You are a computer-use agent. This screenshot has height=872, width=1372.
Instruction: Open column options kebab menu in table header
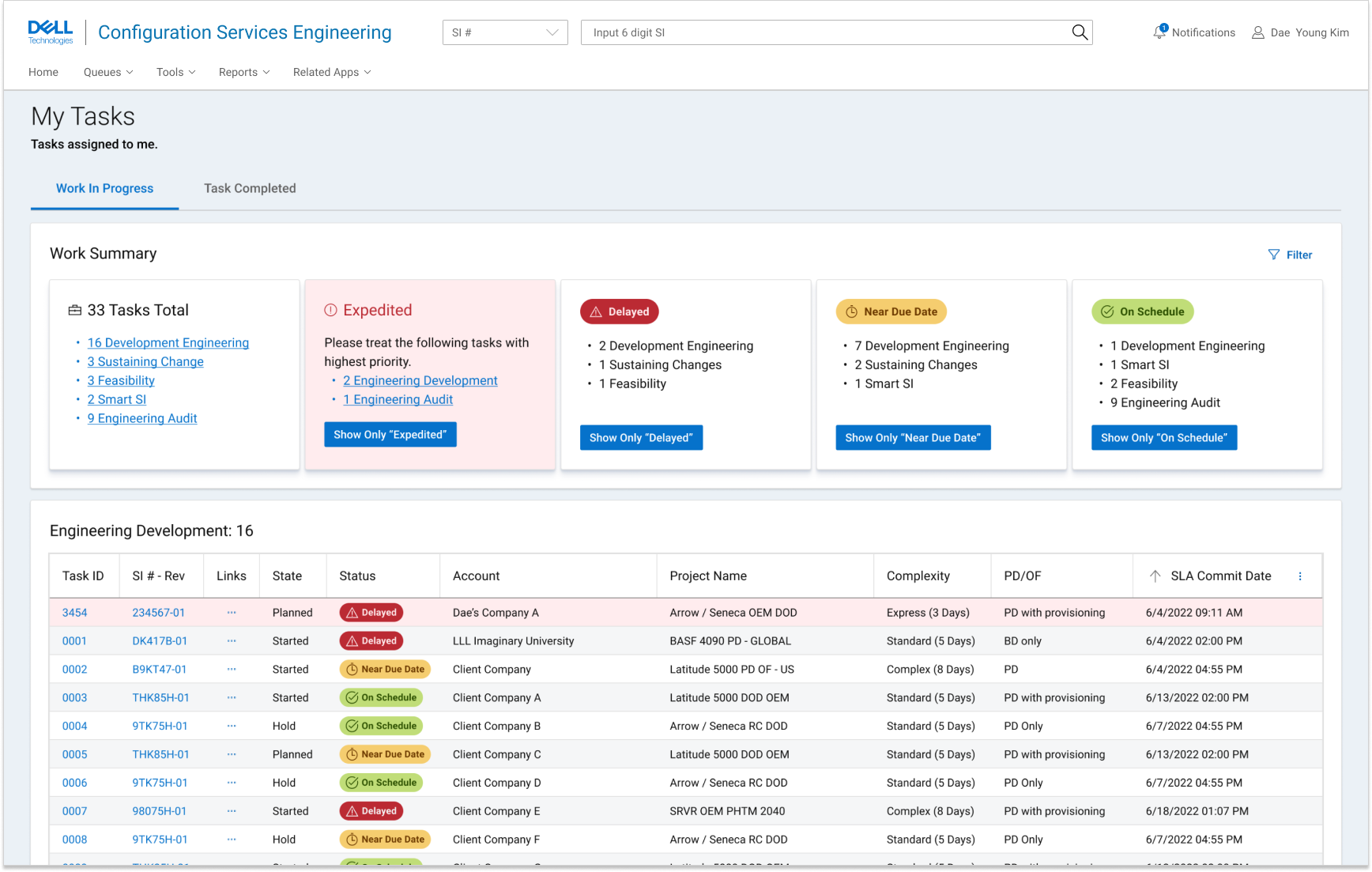point(1300,576)
